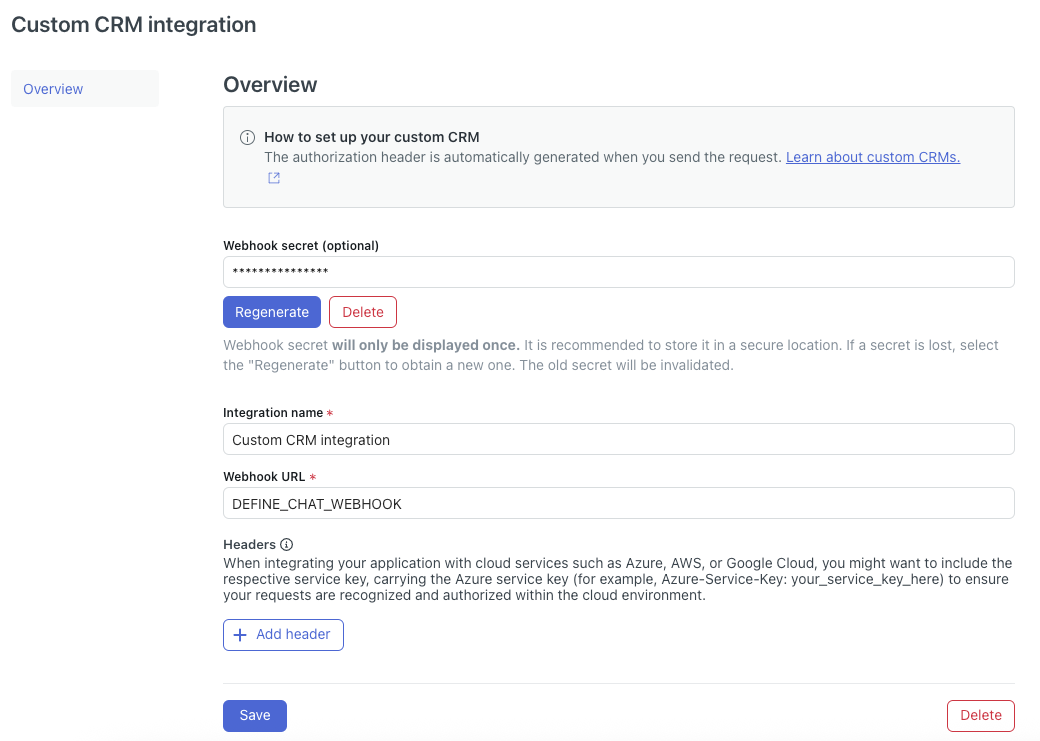Click the How to set up banner title

click(372, 137)
